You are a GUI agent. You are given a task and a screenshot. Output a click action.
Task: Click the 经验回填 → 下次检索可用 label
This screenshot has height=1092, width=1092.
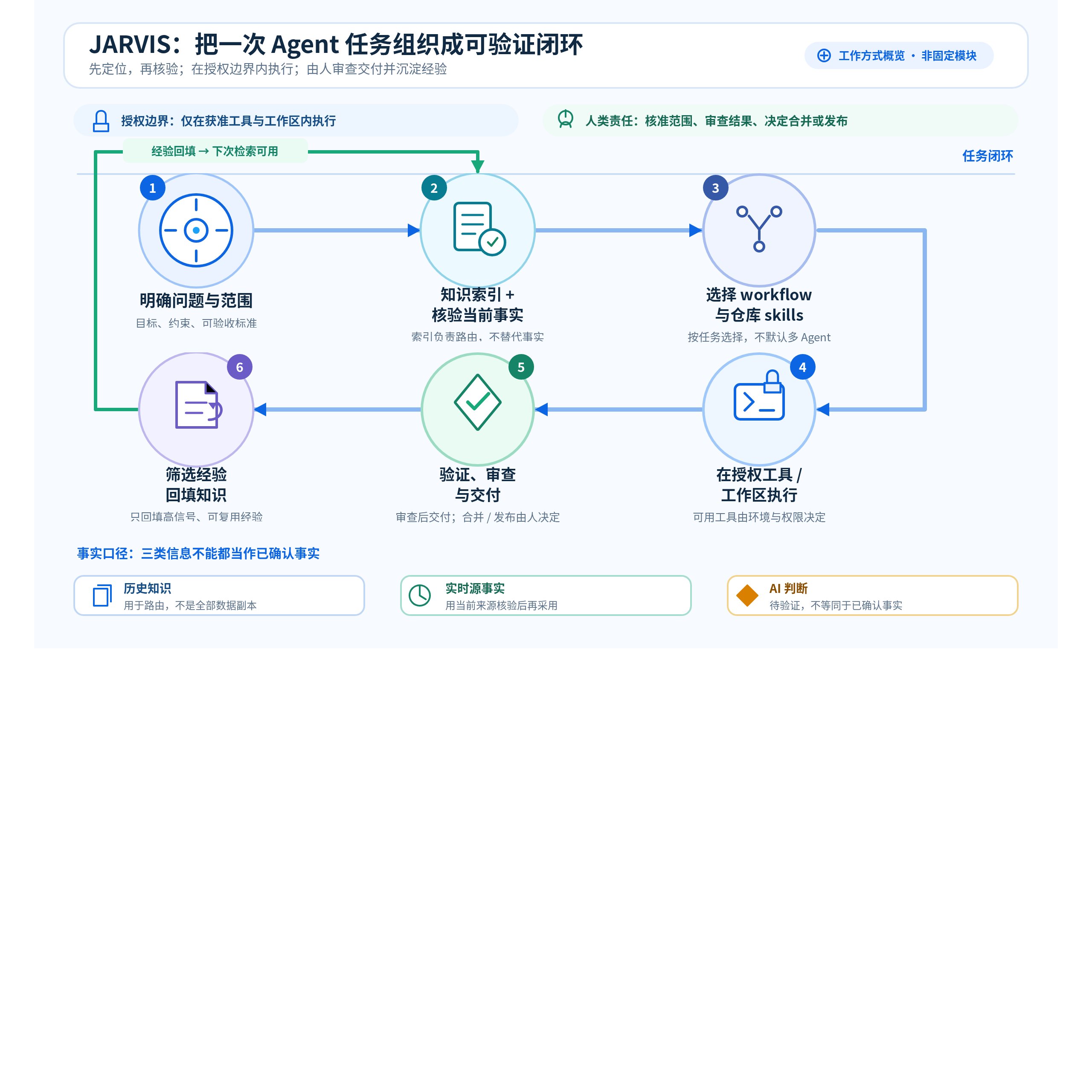pos(215,151)
